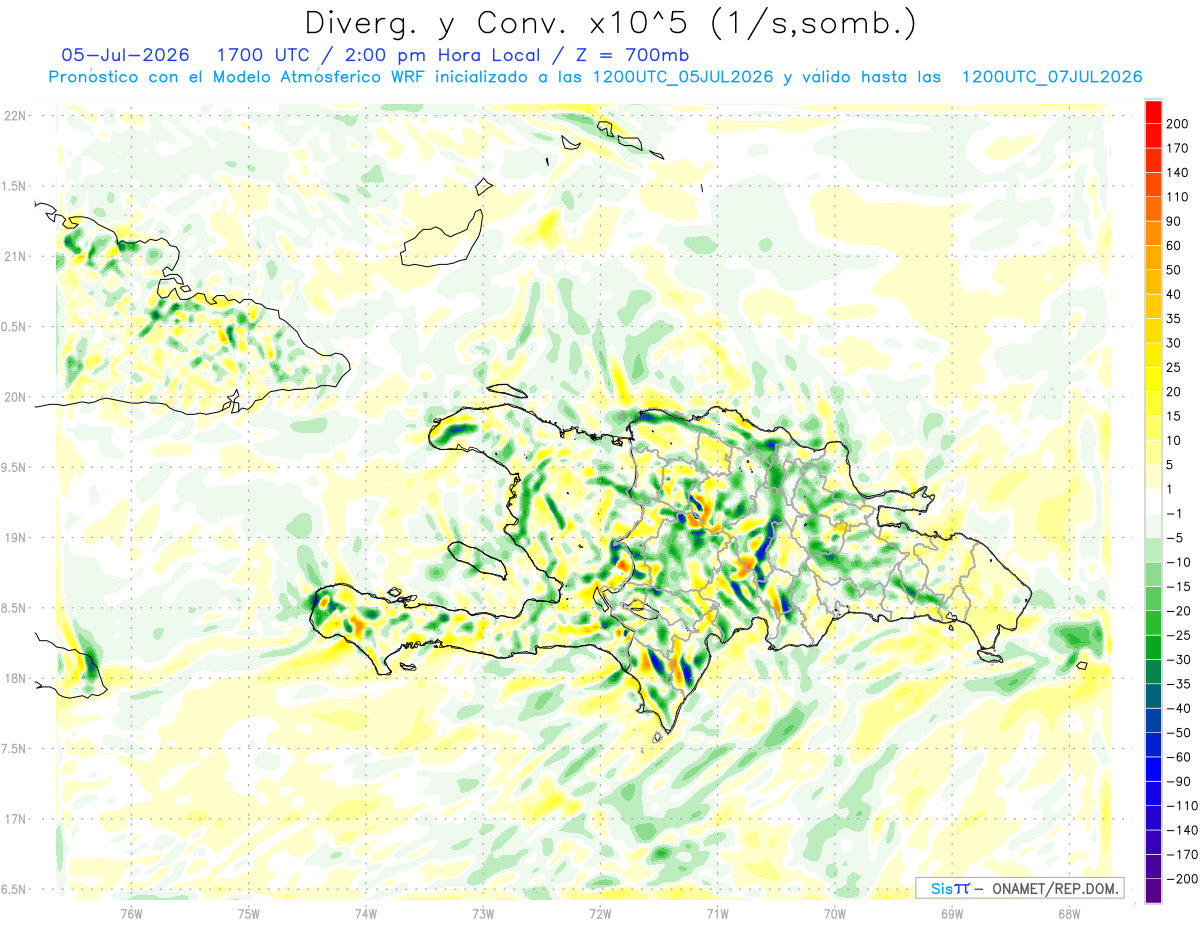Click the positive "5" colorbar value
This screenshot has width=1200, height=927.
pyautogui.click(x=1169, y=465)
